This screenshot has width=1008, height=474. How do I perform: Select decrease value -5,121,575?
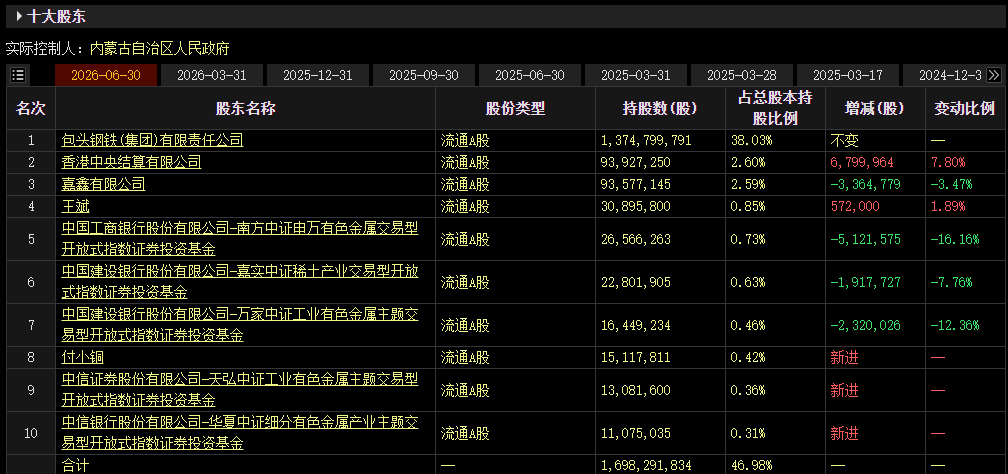click(x=865, y=239)
